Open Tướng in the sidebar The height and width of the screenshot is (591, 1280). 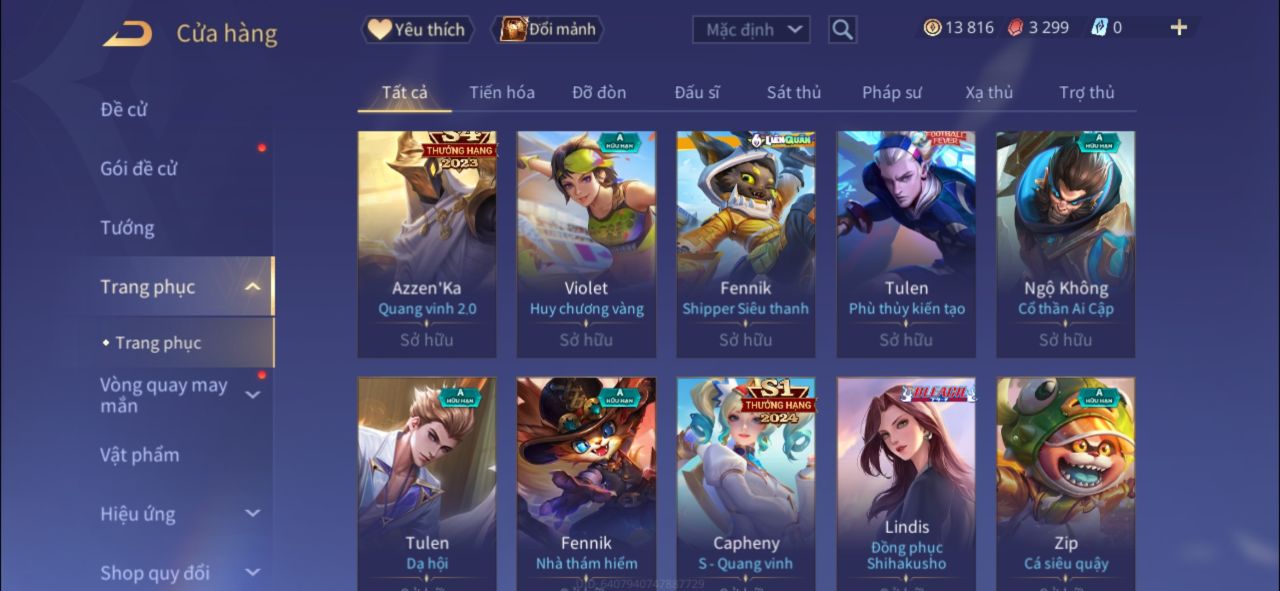coord(127,228)
